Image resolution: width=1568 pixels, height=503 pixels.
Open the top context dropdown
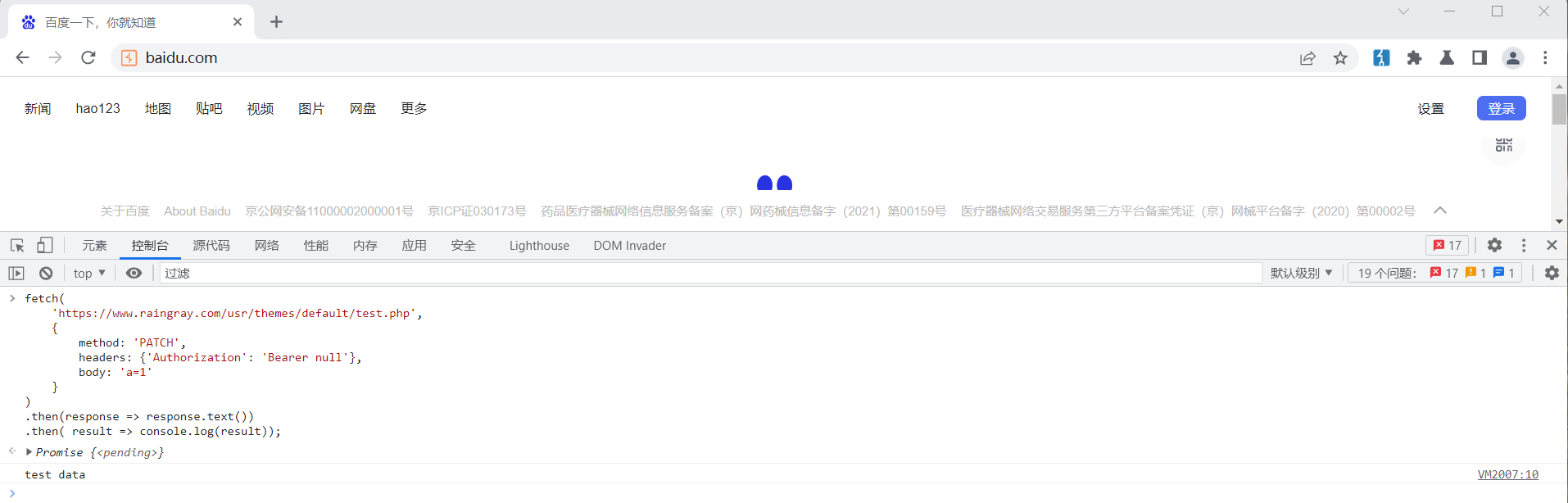click(89, 273)
